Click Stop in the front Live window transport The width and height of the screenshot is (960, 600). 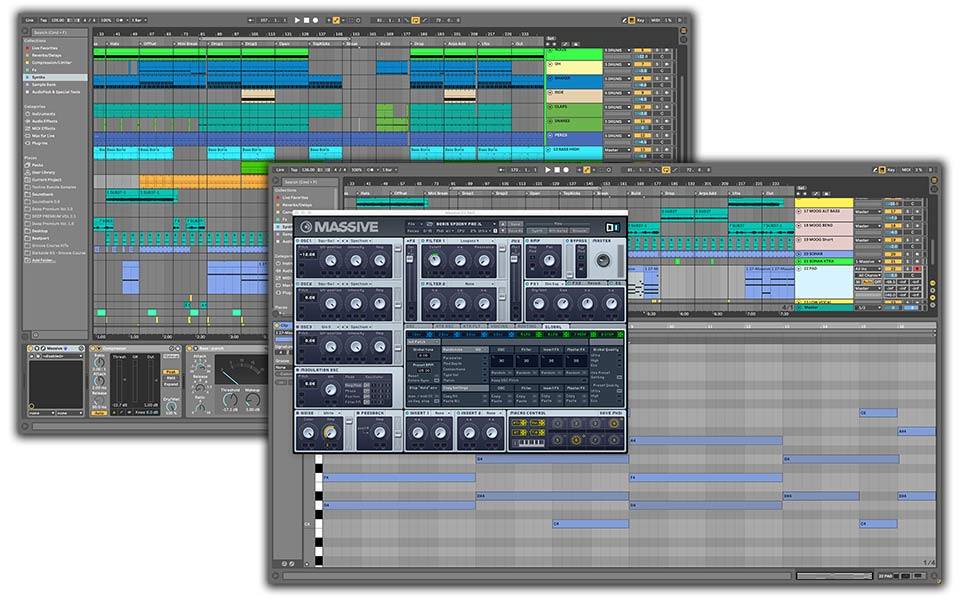click(x=557, y=170)
